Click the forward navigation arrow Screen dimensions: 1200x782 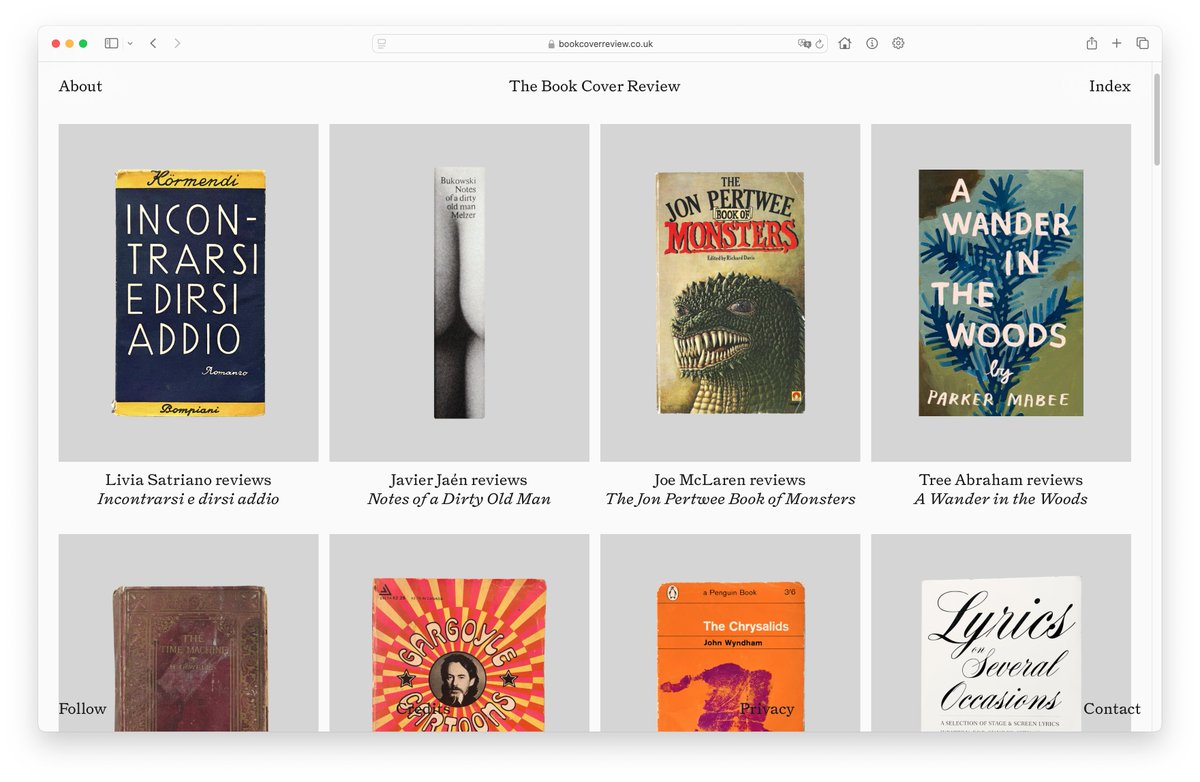click(178, 43)
